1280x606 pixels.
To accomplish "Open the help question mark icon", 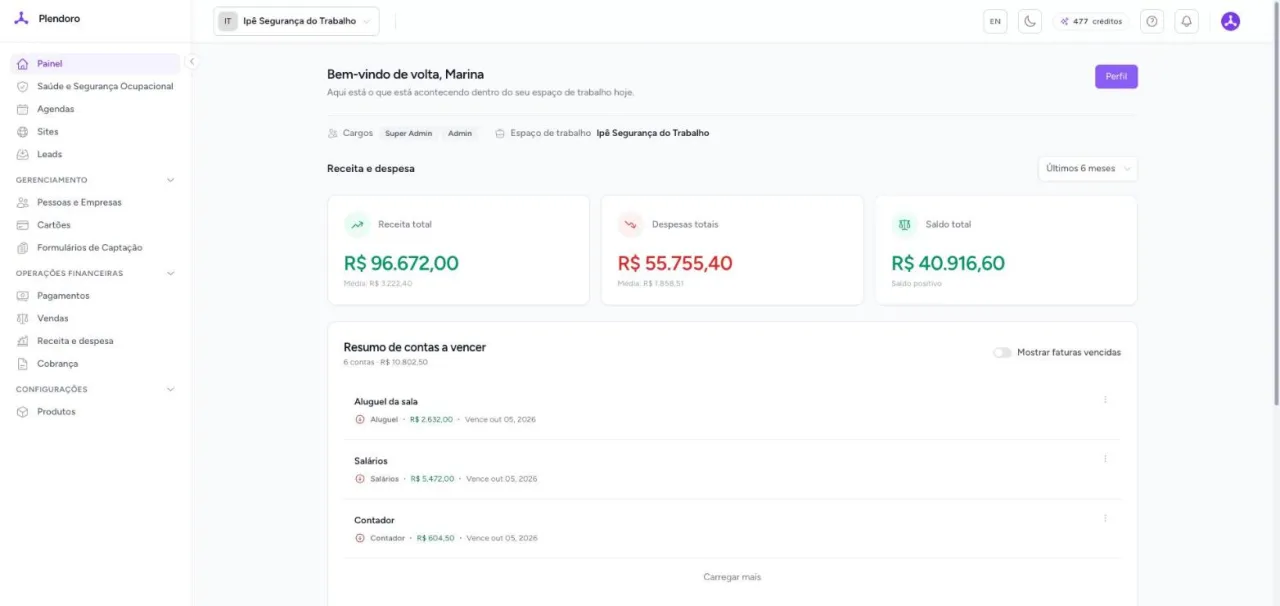I will point(1152,21).
